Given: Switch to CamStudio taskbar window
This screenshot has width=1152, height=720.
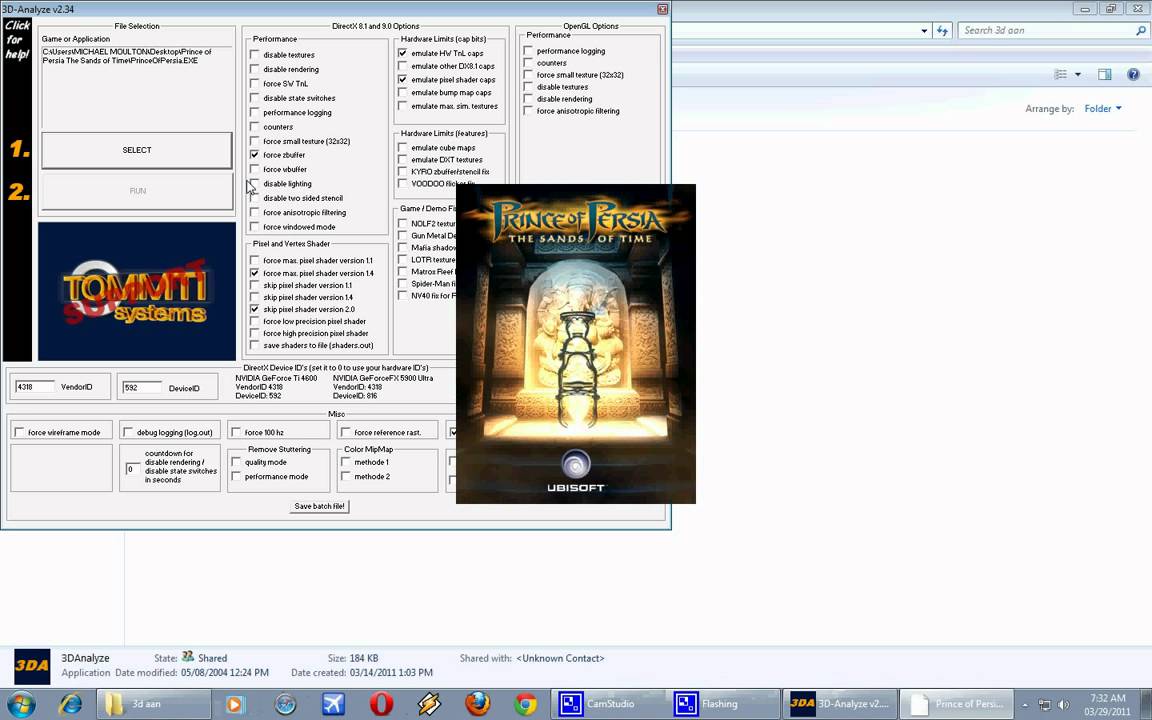Looking at the screenshot, I should coord(608,704).
